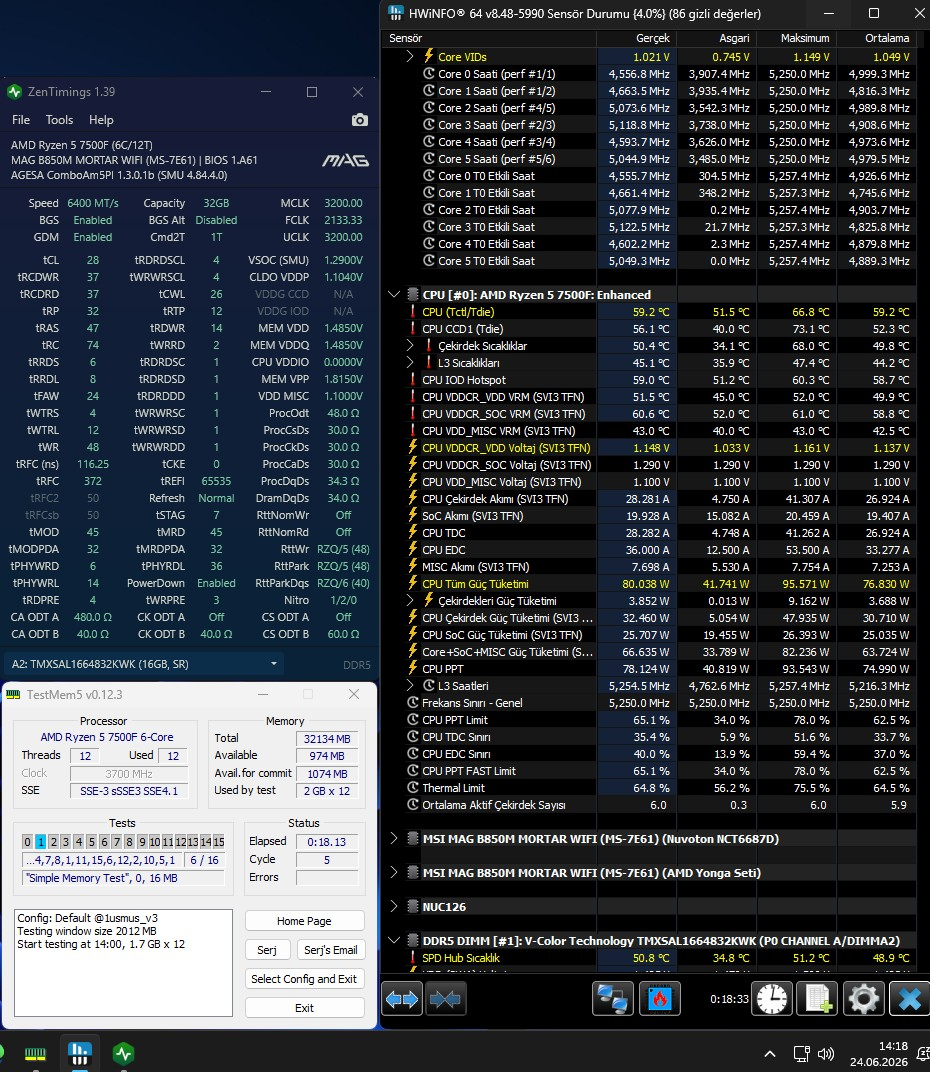Select the Thermal Limit row
930x1072 pixels.
(x=649, y=788)
